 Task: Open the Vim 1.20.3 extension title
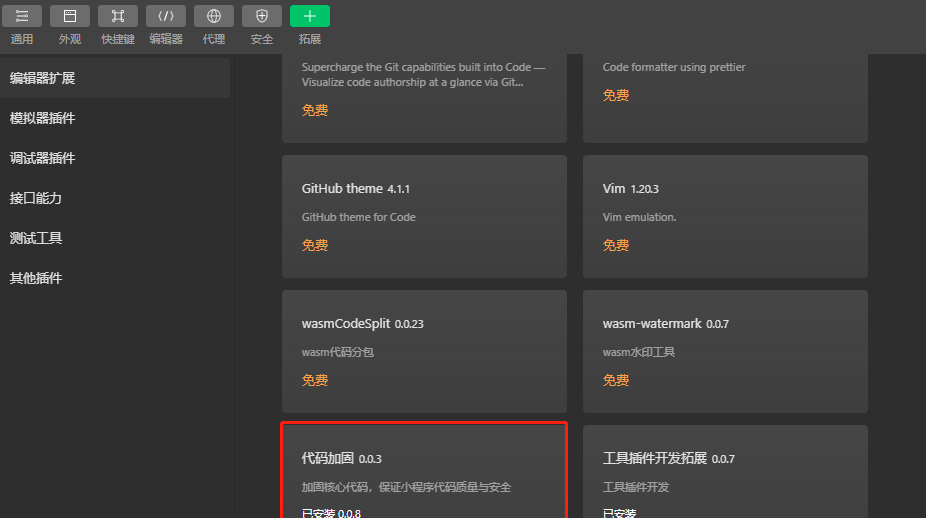pyautogui.click(x=631, y=188)
